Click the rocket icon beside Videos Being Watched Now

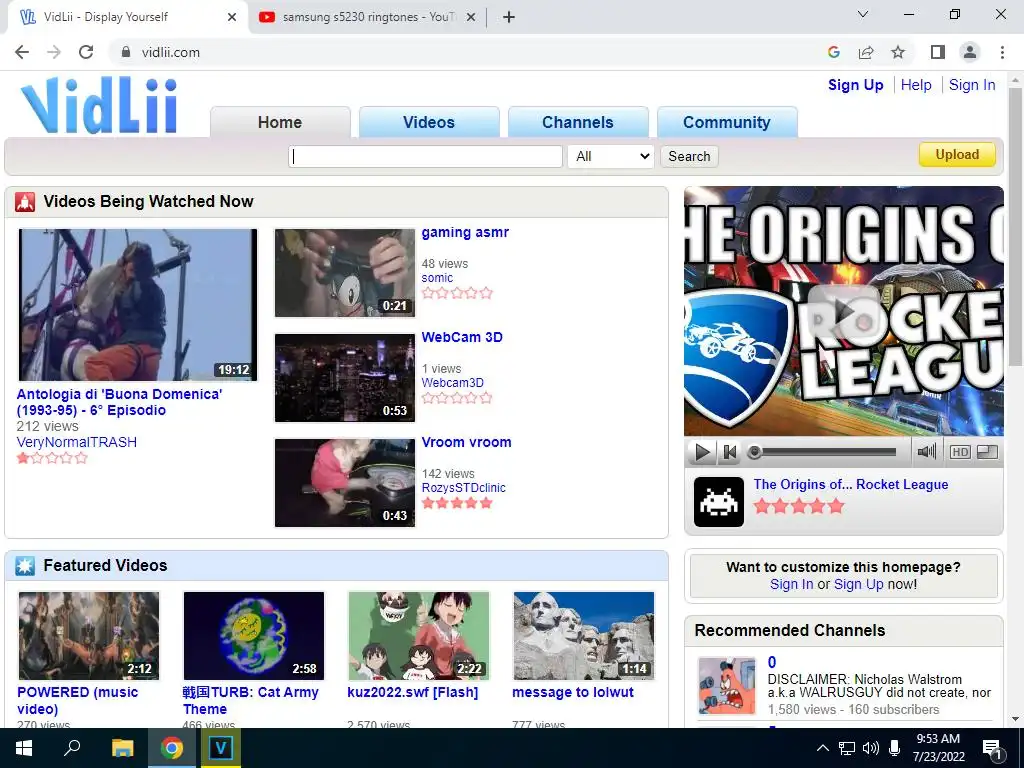[x=25, y=202]
